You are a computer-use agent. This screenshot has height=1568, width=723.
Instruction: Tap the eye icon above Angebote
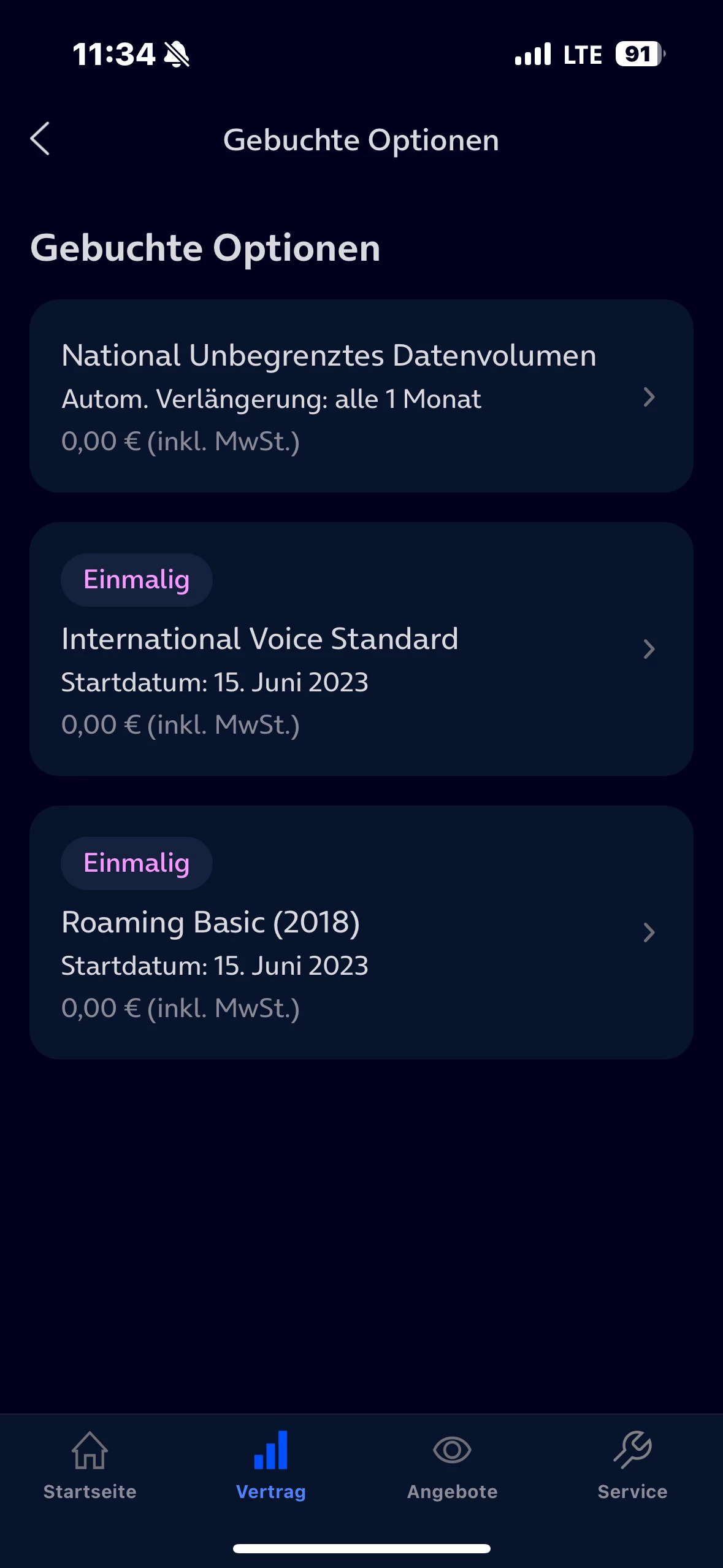(x=452, y=1450)
